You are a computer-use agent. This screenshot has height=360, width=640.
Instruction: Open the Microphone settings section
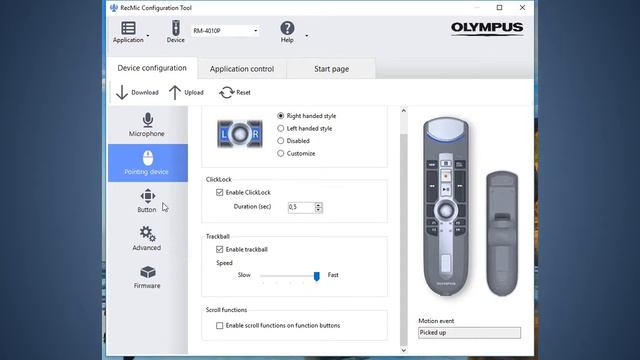click(x=147, y=125)
